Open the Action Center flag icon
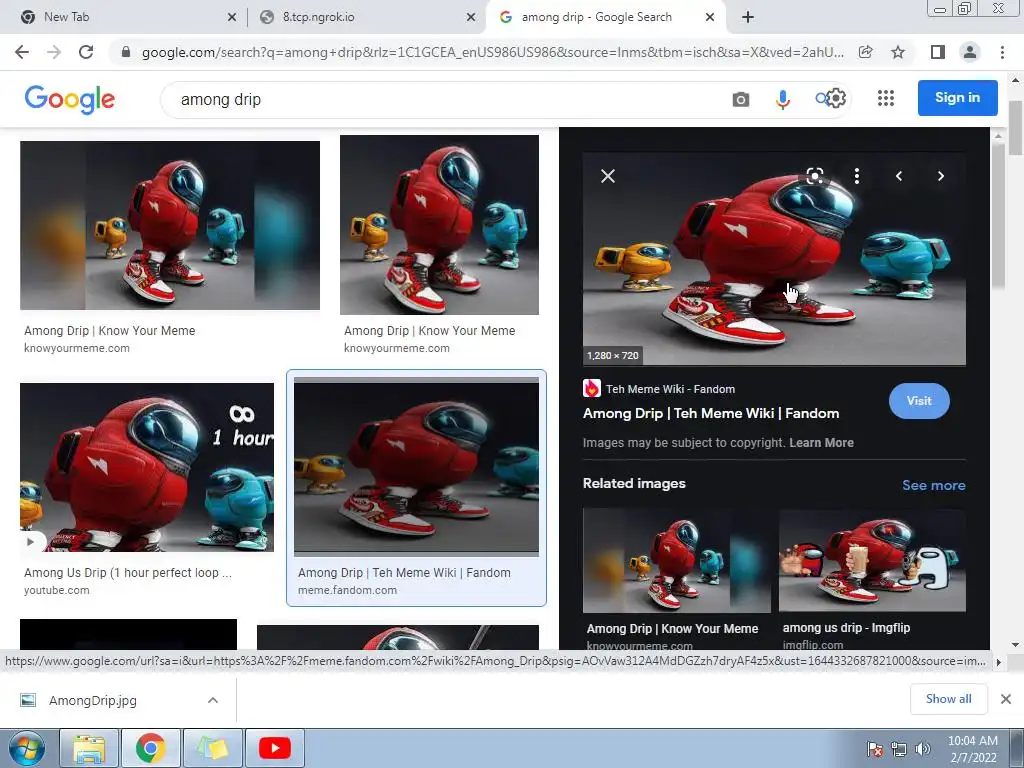The image size is (1024, 768). click(874, 749)
